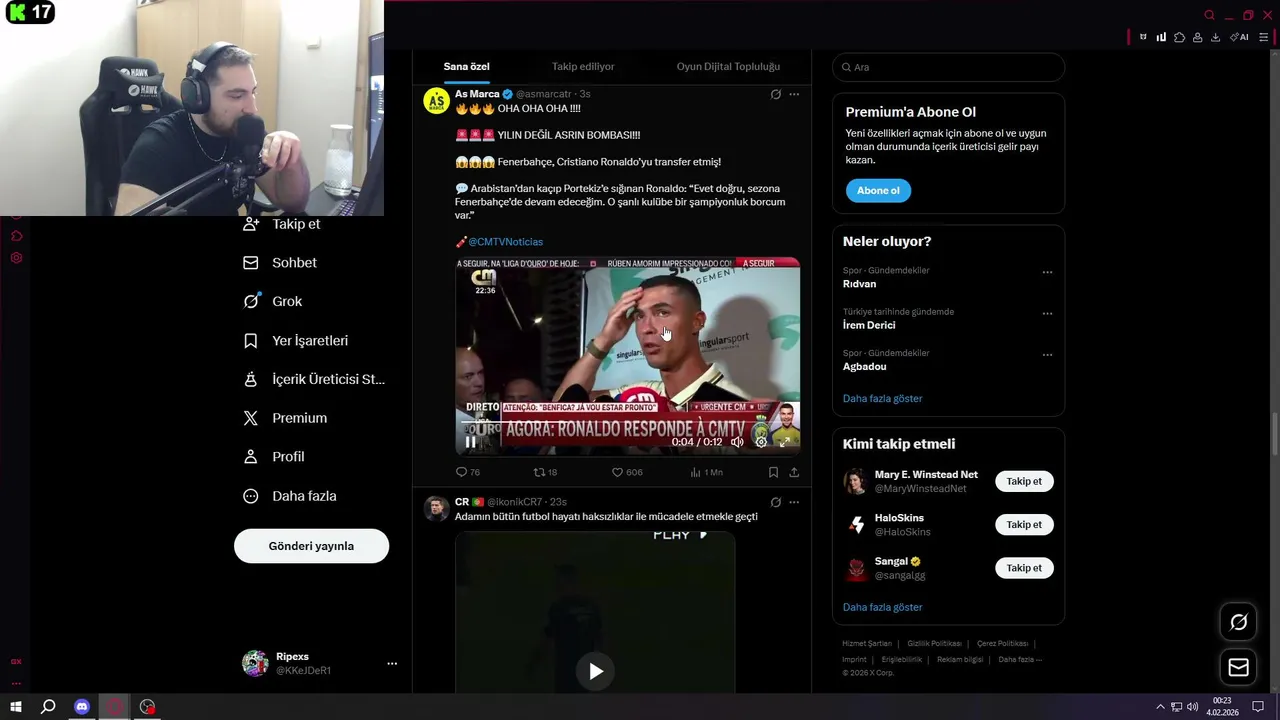The width and height of the screenshot is (1280, 720).
Task: Open Windows taskbar search
Action: 47,707
